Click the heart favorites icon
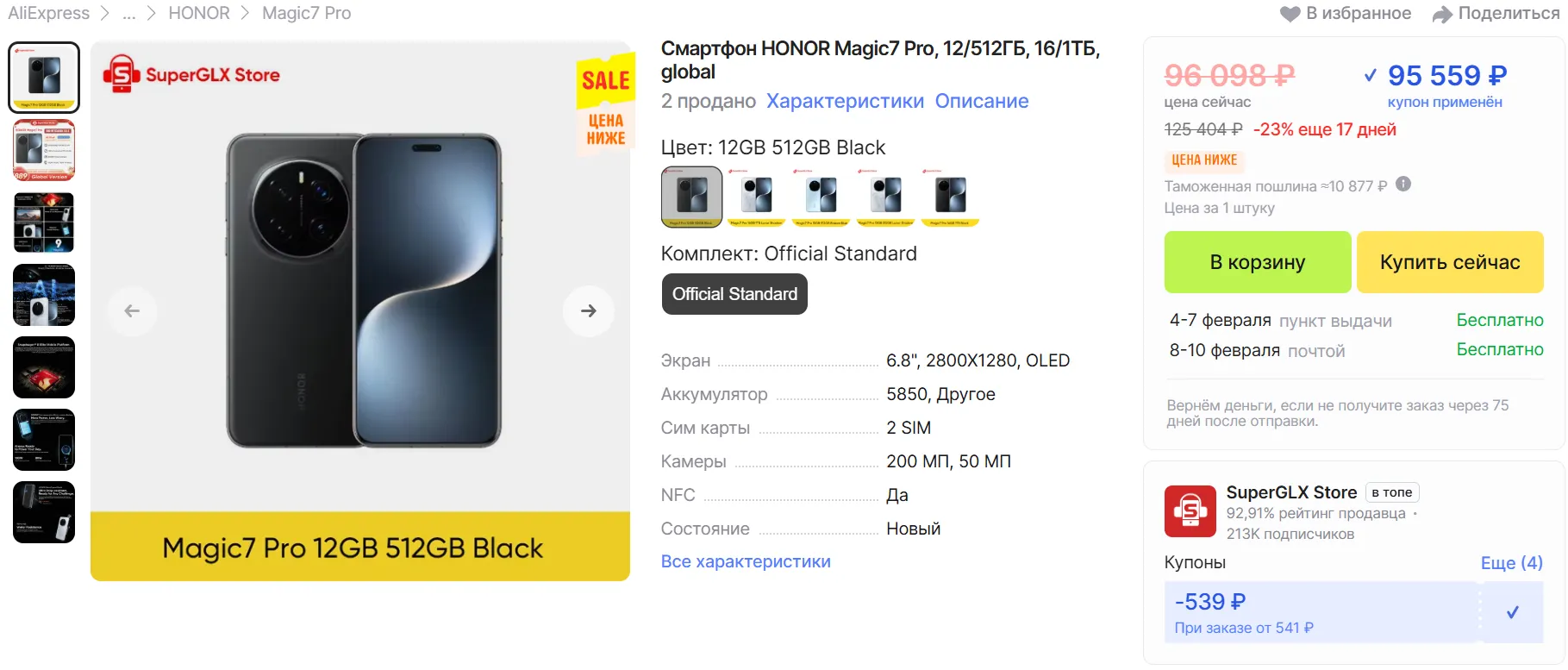Viewport: 1568px width, 670px height. pos(1290,14)
